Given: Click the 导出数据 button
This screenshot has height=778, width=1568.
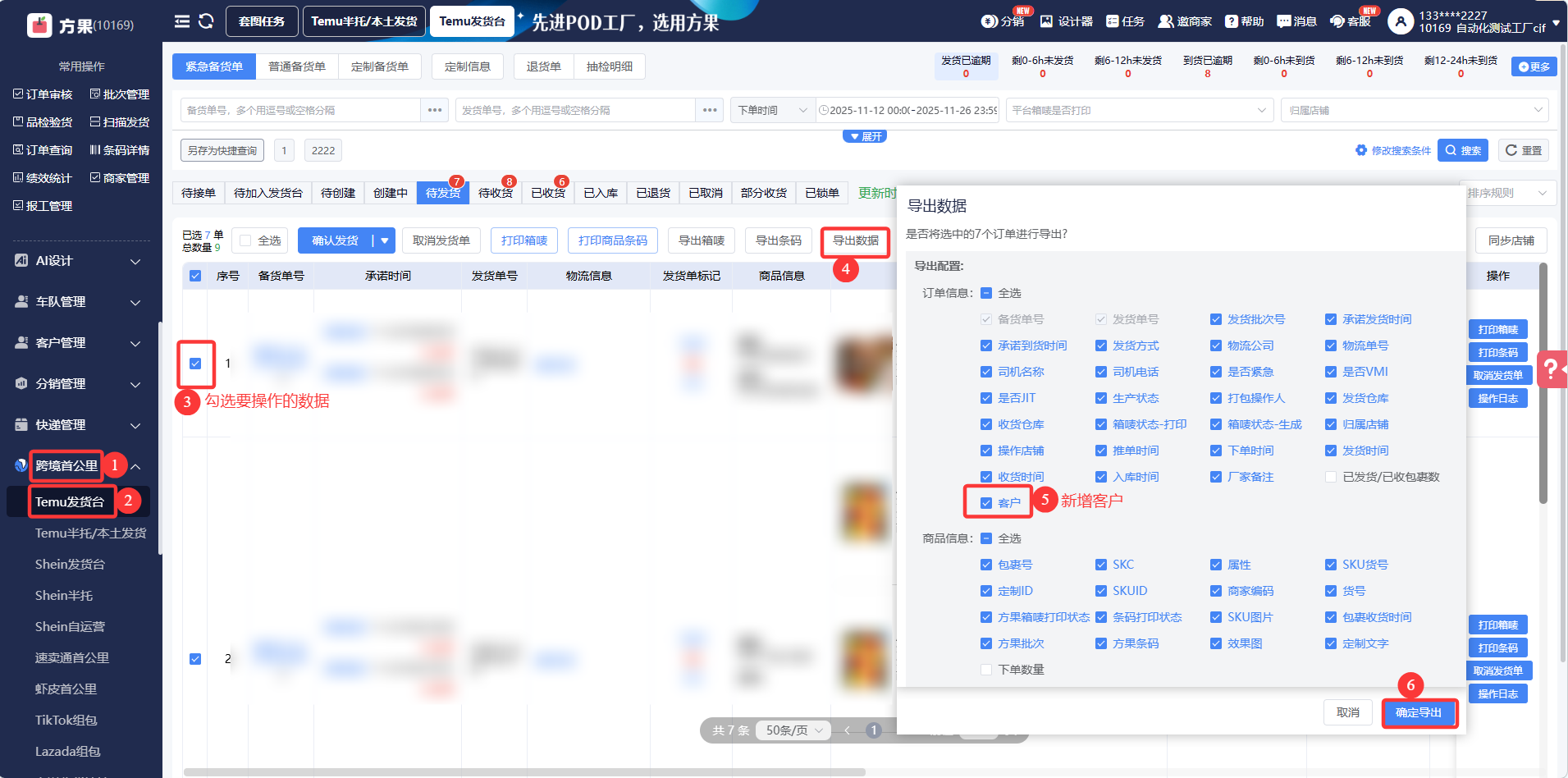Looking at the screenshot, I should (x=856, y=240).
